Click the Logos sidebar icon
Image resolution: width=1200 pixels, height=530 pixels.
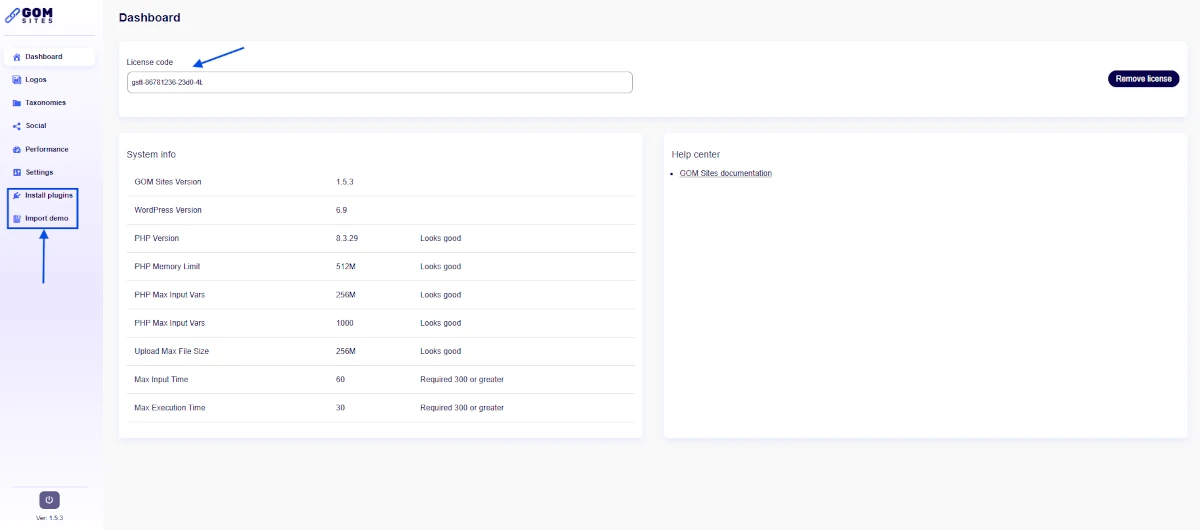point(17,80)
